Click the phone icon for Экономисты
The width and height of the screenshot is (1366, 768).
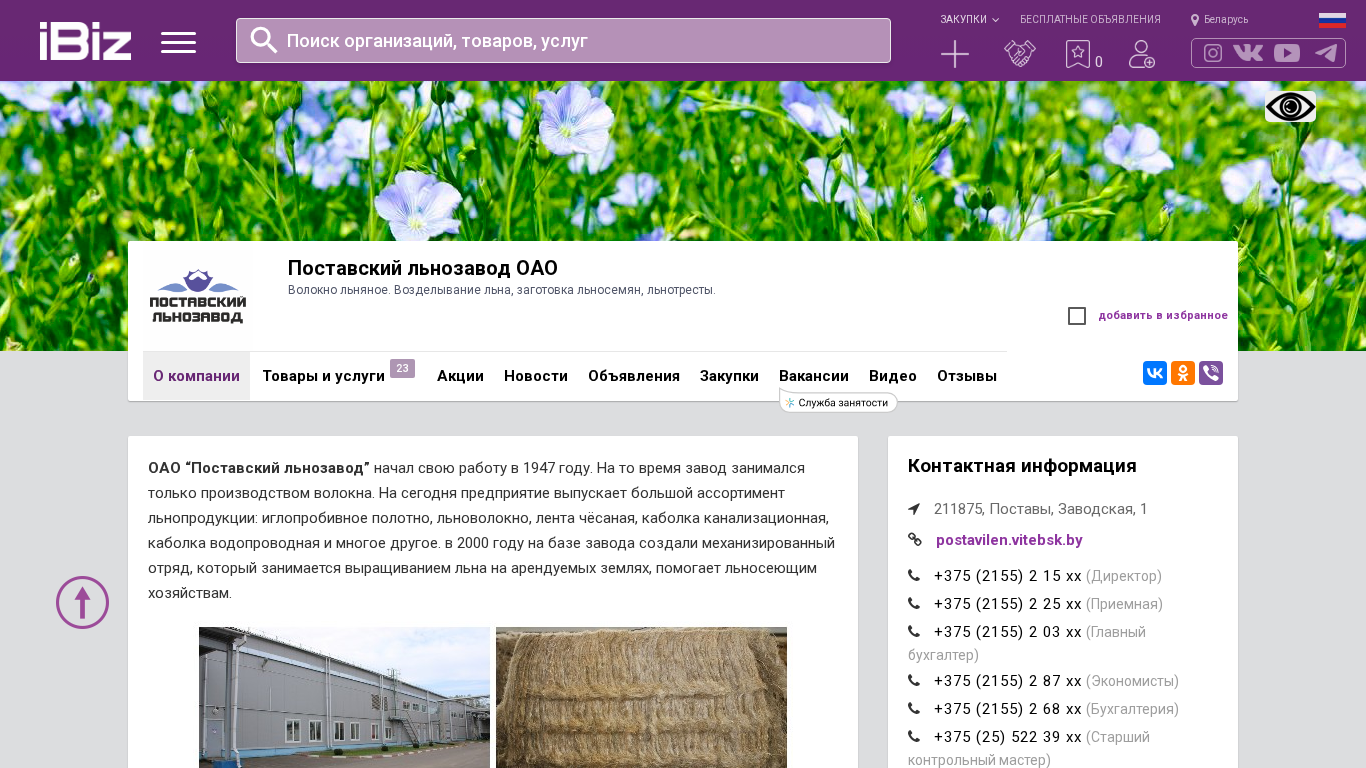pyautogui.click(x=914, y=681)
